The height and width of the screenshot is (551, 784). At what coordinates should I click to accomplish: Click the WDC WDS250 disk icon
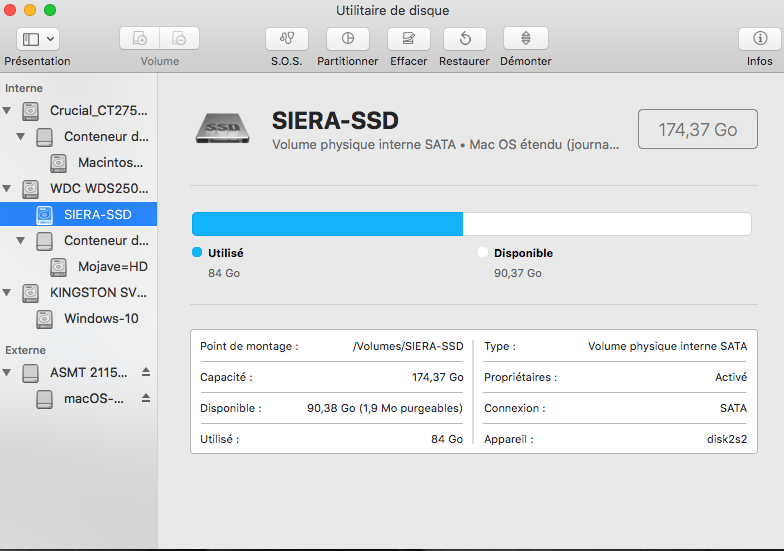click(30, 189)
